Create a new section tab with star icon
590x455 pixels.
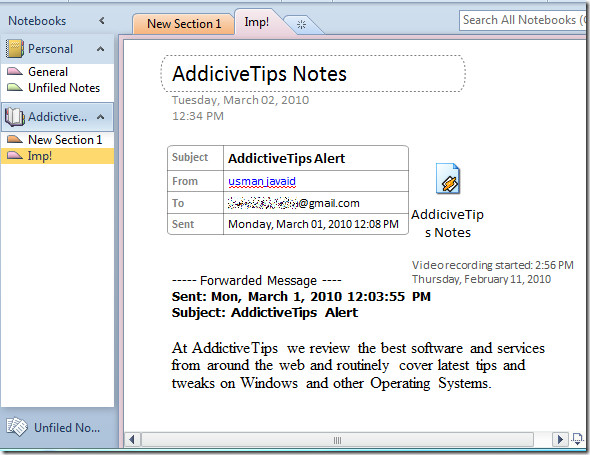point(301,25)
